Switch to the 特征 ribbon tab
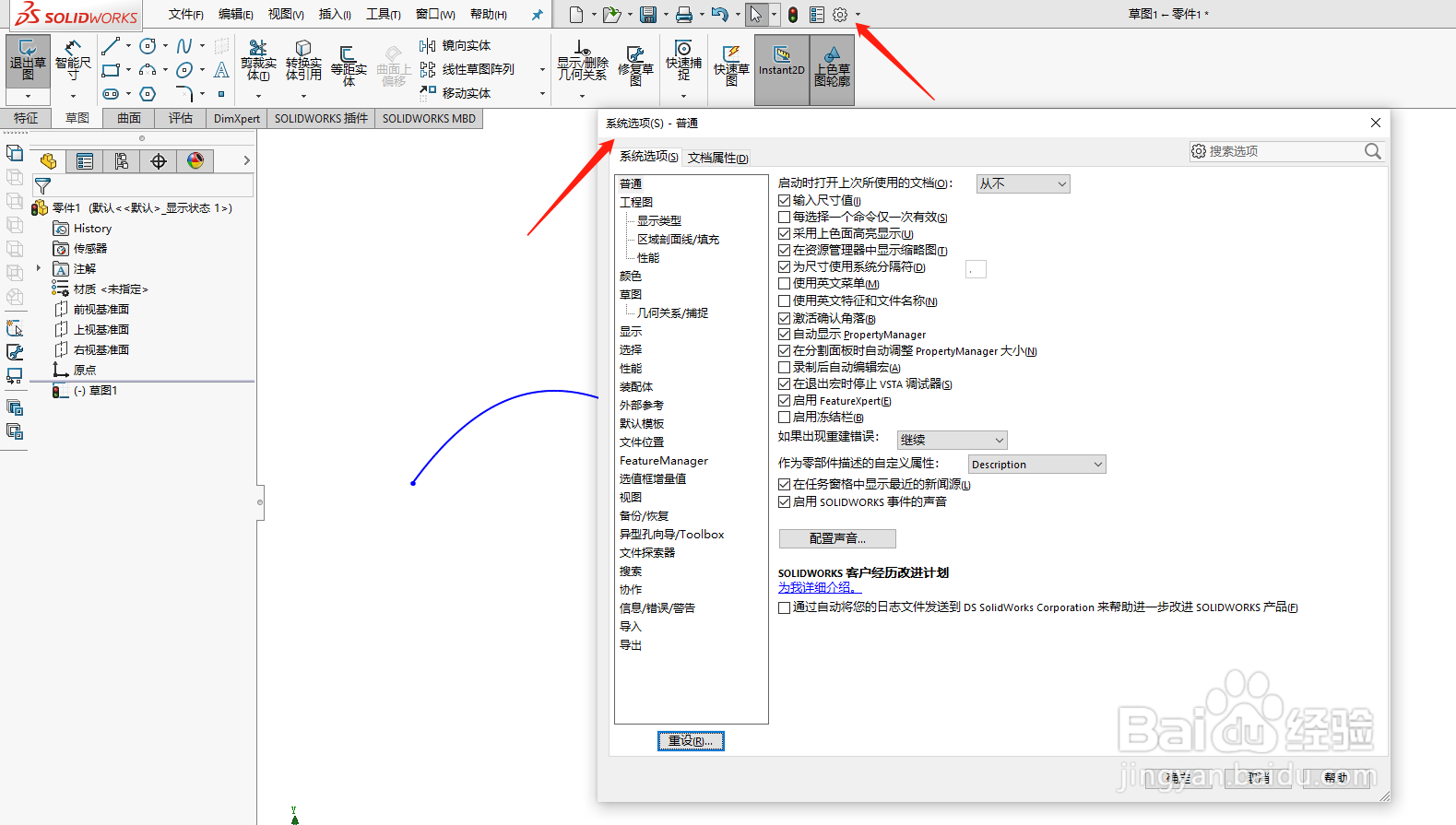Image resolution: width=1456 pixels, height=825 pixels. pos(26,118)
